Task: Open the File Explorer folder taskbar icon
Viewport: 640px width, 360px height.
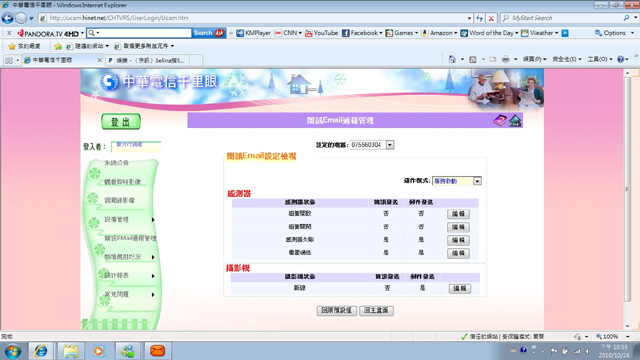Action: click(70, 351)
